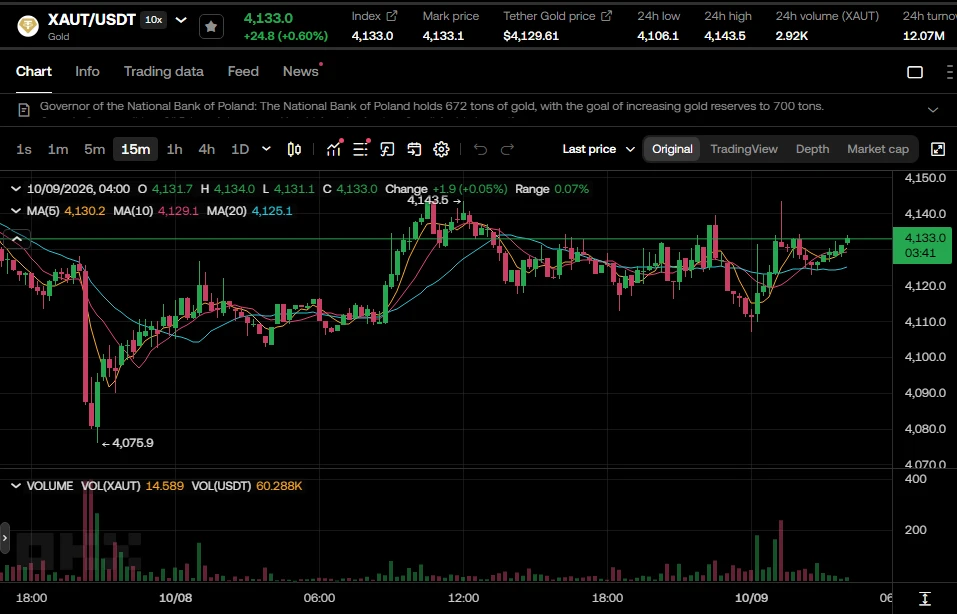Select the Original chart view
Image resolution: width=957 pixels, height=614 pixels.
672,149
